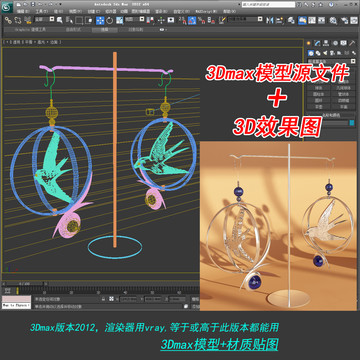The height and width of the screenshot is (360, 360).
Task: Toggle Window/Crossing selection mode
Action: 89,20
